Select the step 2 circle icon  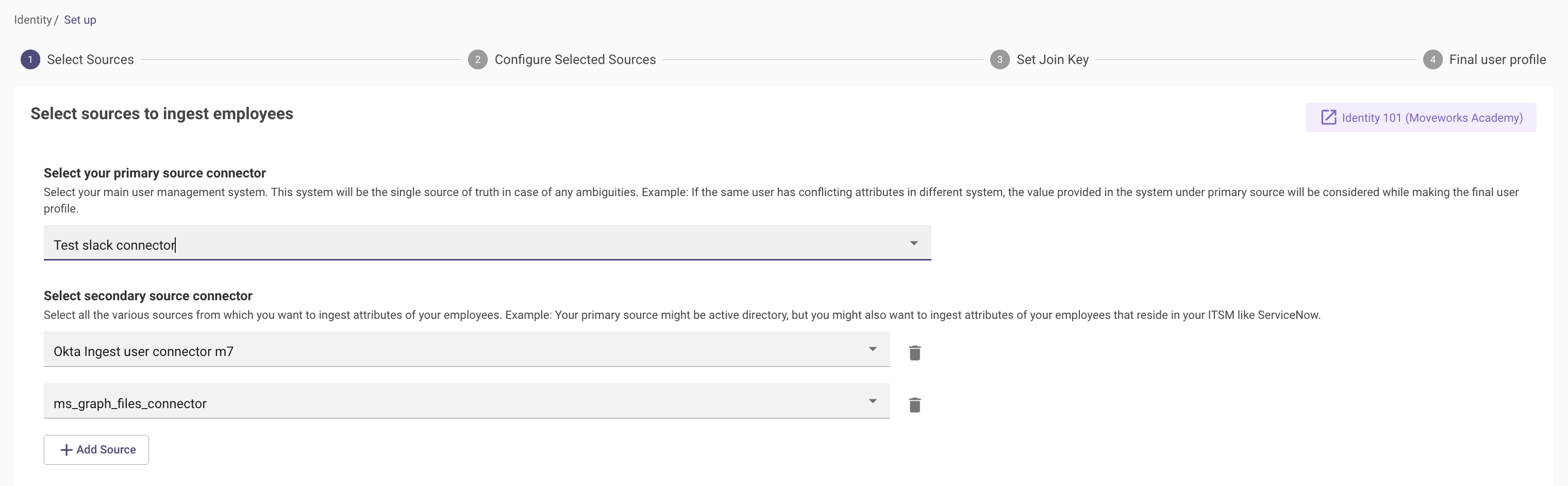click(x=478, y=60)
